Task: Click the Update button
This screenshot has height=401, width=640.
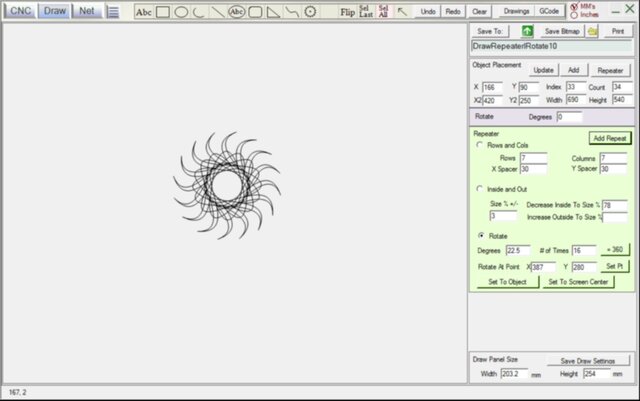Action: 543,70
